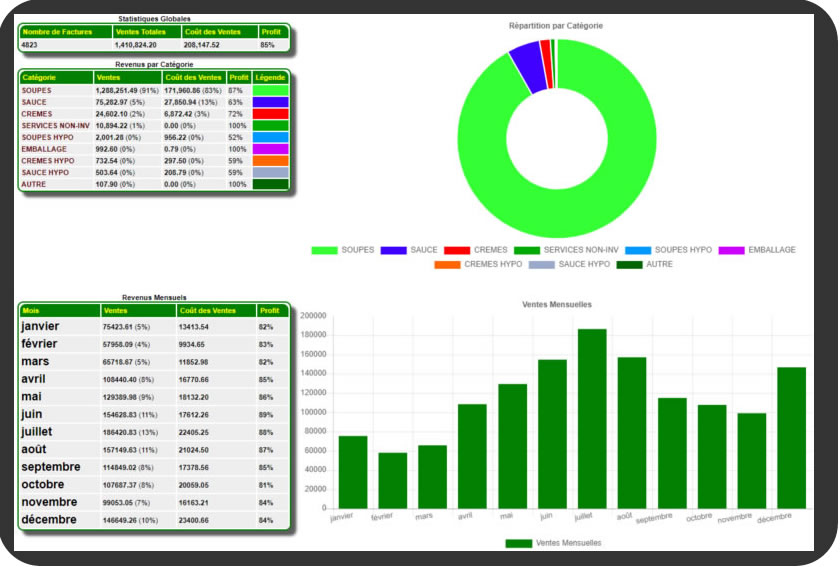This screenshot has height=567, width=840.
Task: Click the blue SAUCE slice of the donut
Action: click(527, 67)
